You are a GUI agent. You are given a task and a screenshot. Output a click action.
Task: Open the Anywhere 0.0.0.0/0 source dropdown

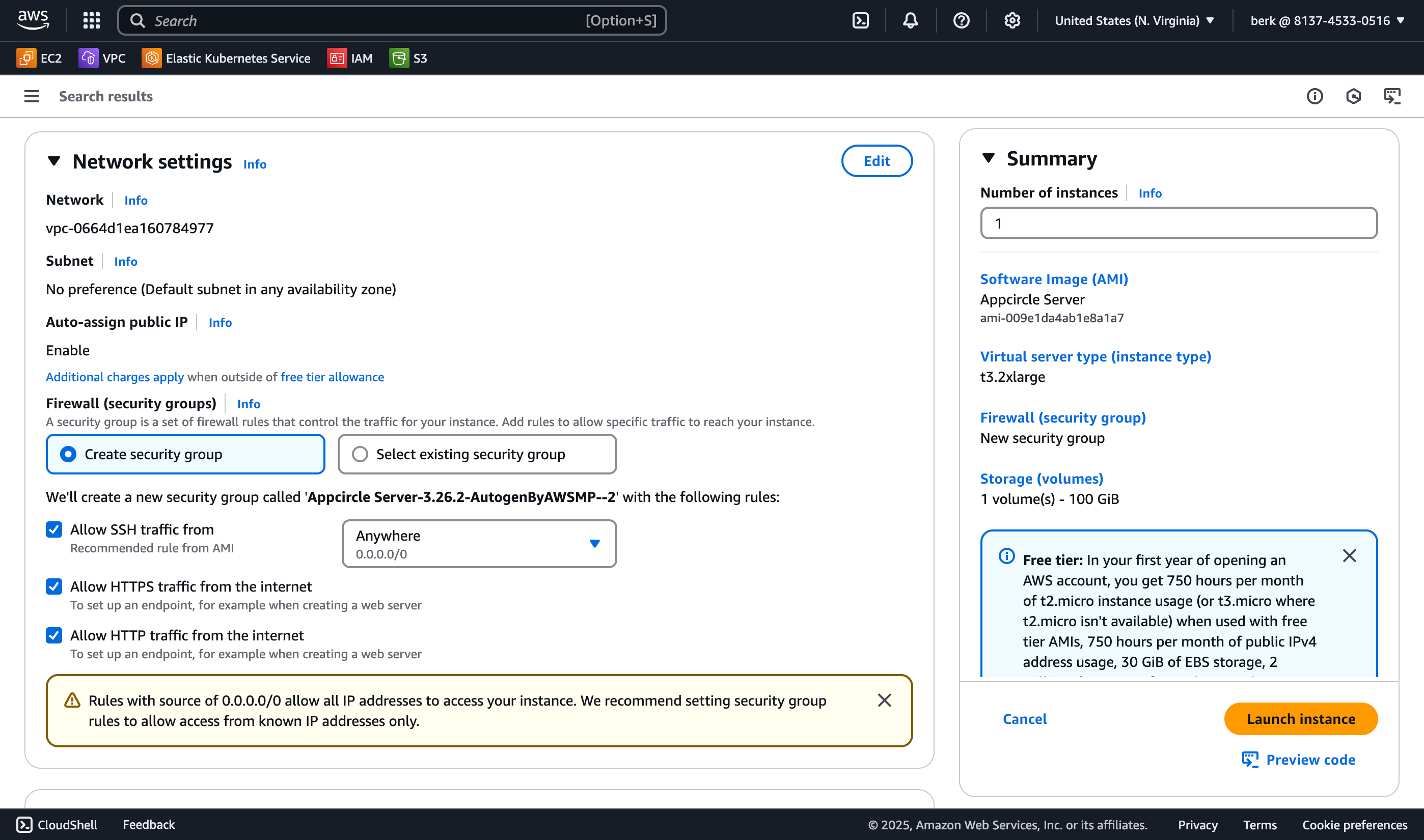click(479, 543)
